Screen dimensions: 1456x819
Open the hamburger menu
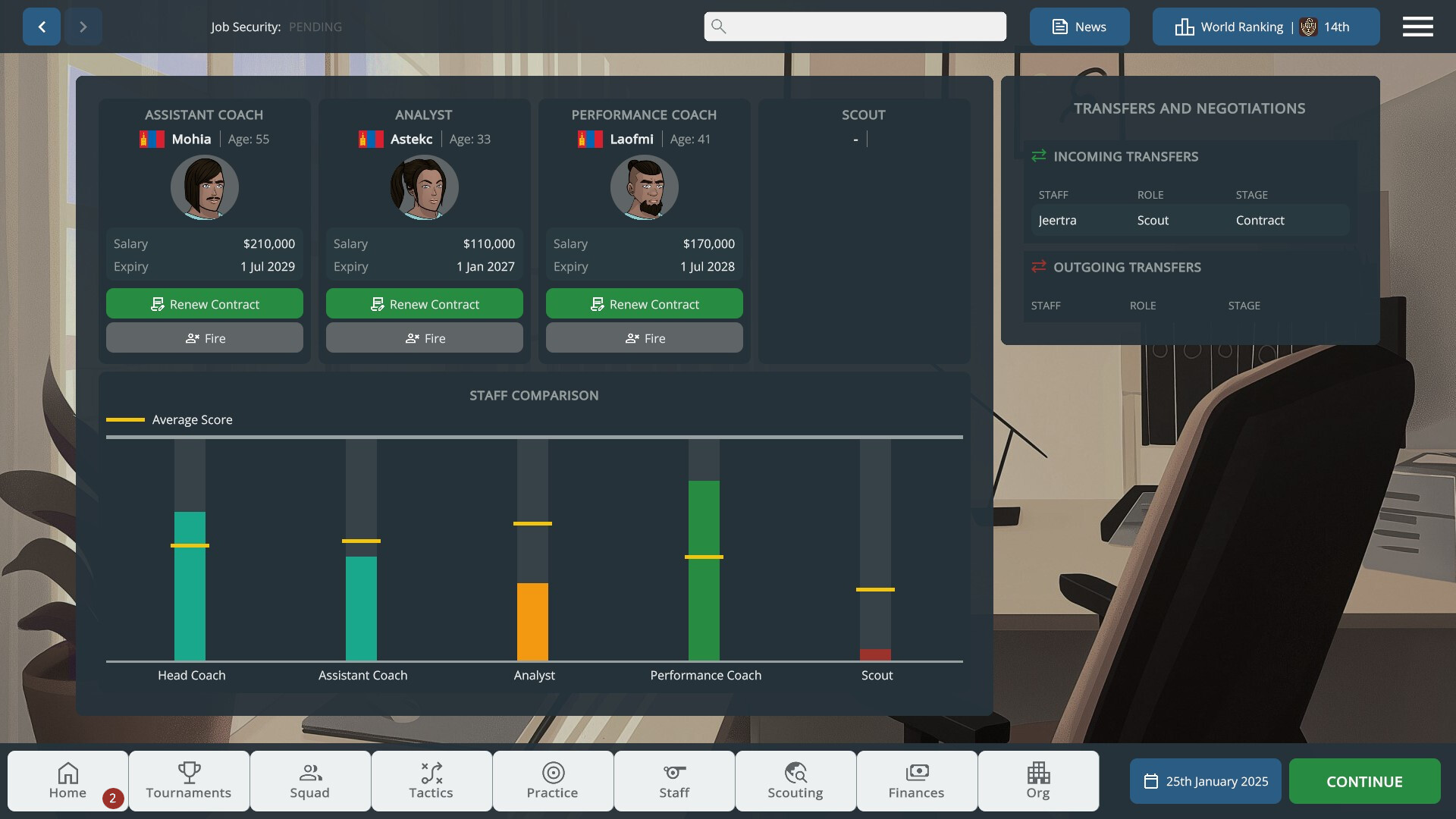pyautogui.click(x=1417, y=27)
